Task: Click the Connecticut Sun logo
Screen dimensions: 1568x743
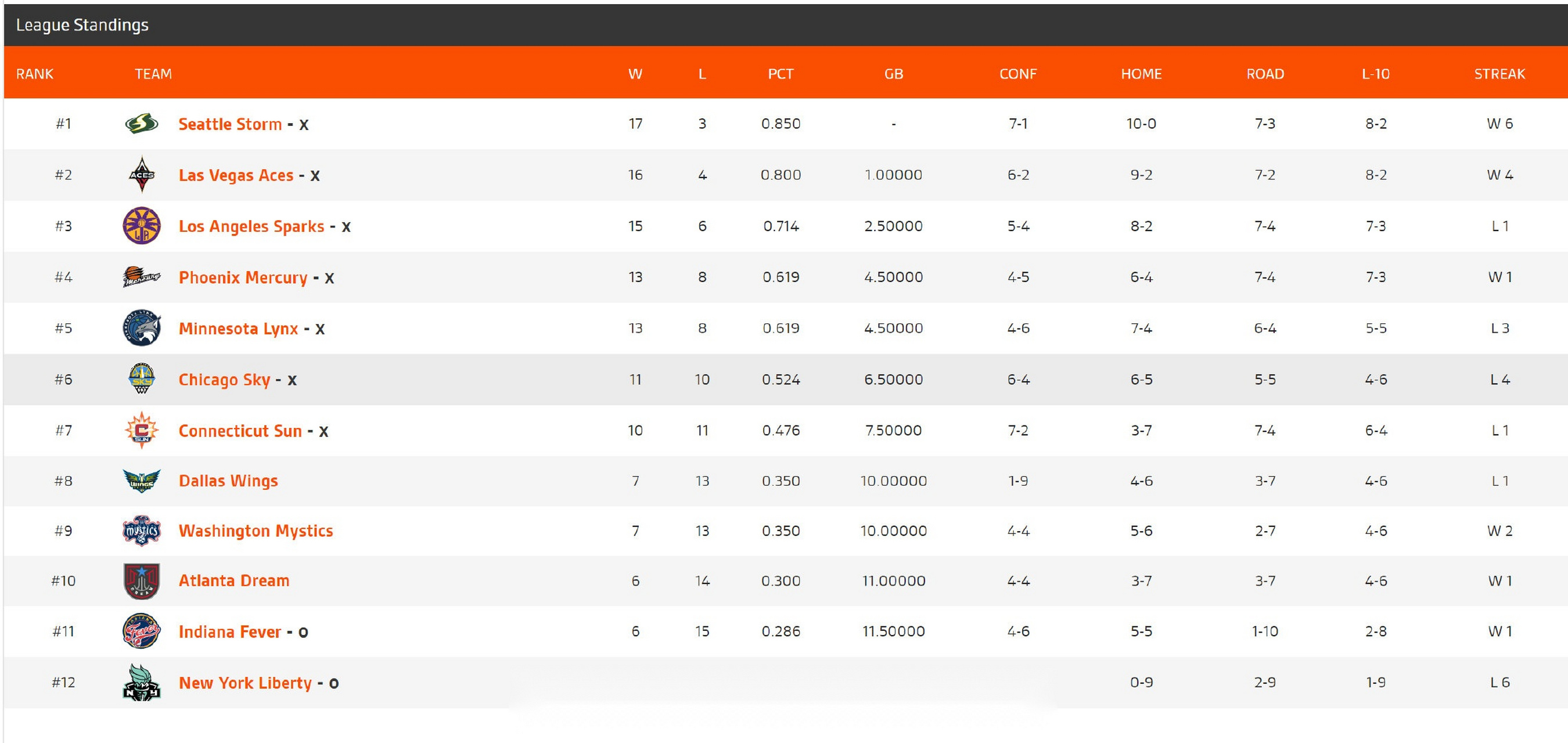Action: [141, 430]
